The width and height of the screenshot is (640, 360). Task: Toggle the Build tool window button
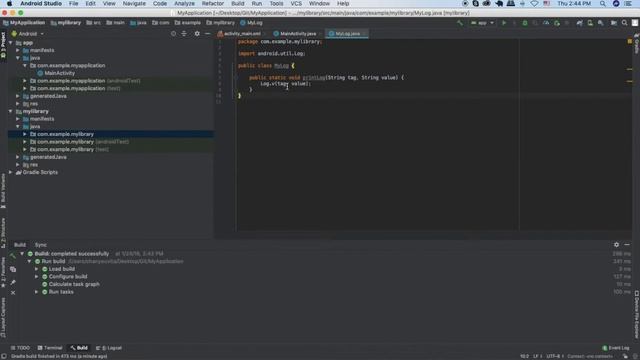(x=79, y=348)
